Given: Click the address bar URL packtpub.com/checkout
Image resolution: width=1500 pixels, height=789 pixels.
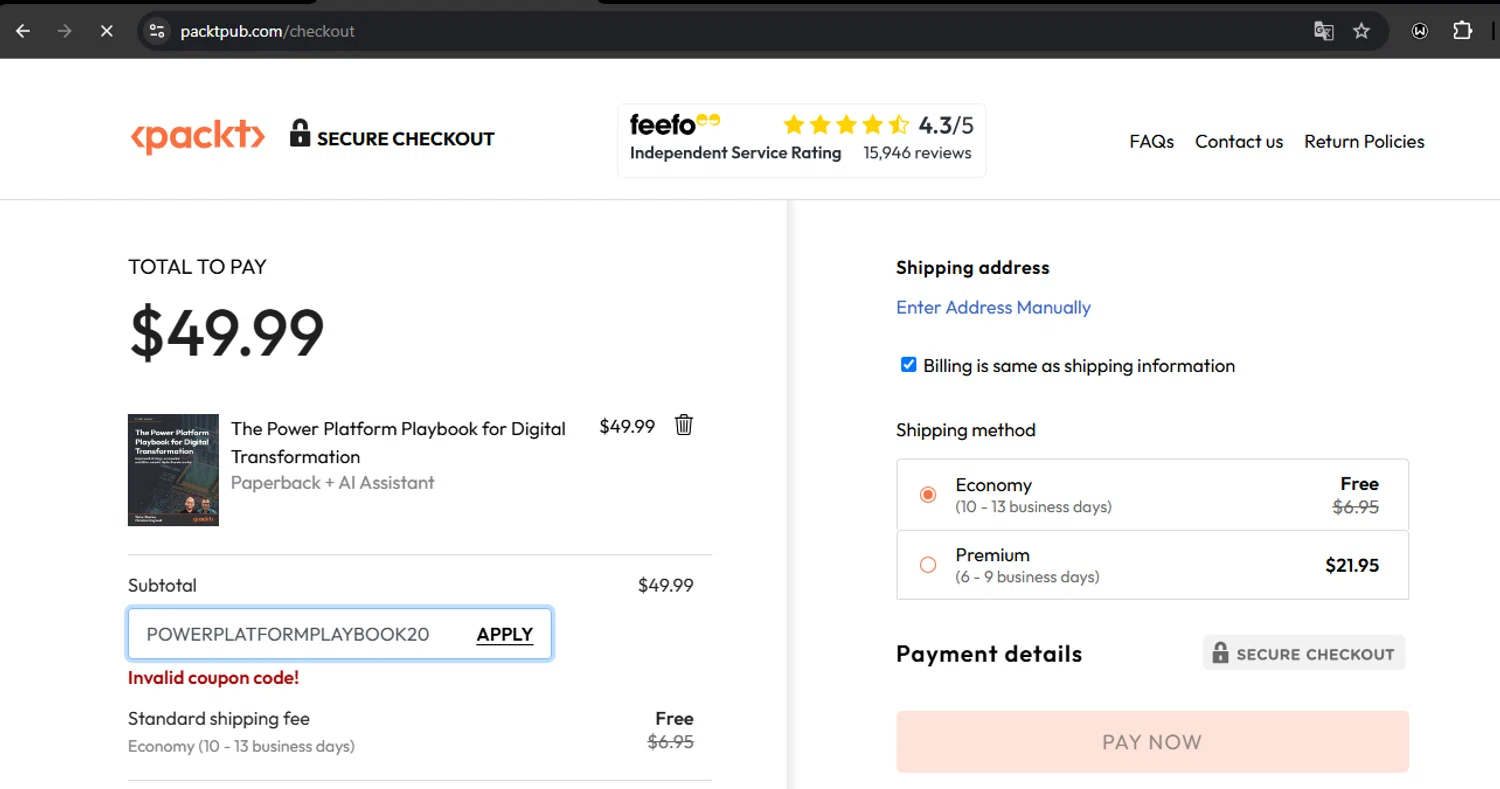Looking at the screenshot, I should (x=267, y=31).
